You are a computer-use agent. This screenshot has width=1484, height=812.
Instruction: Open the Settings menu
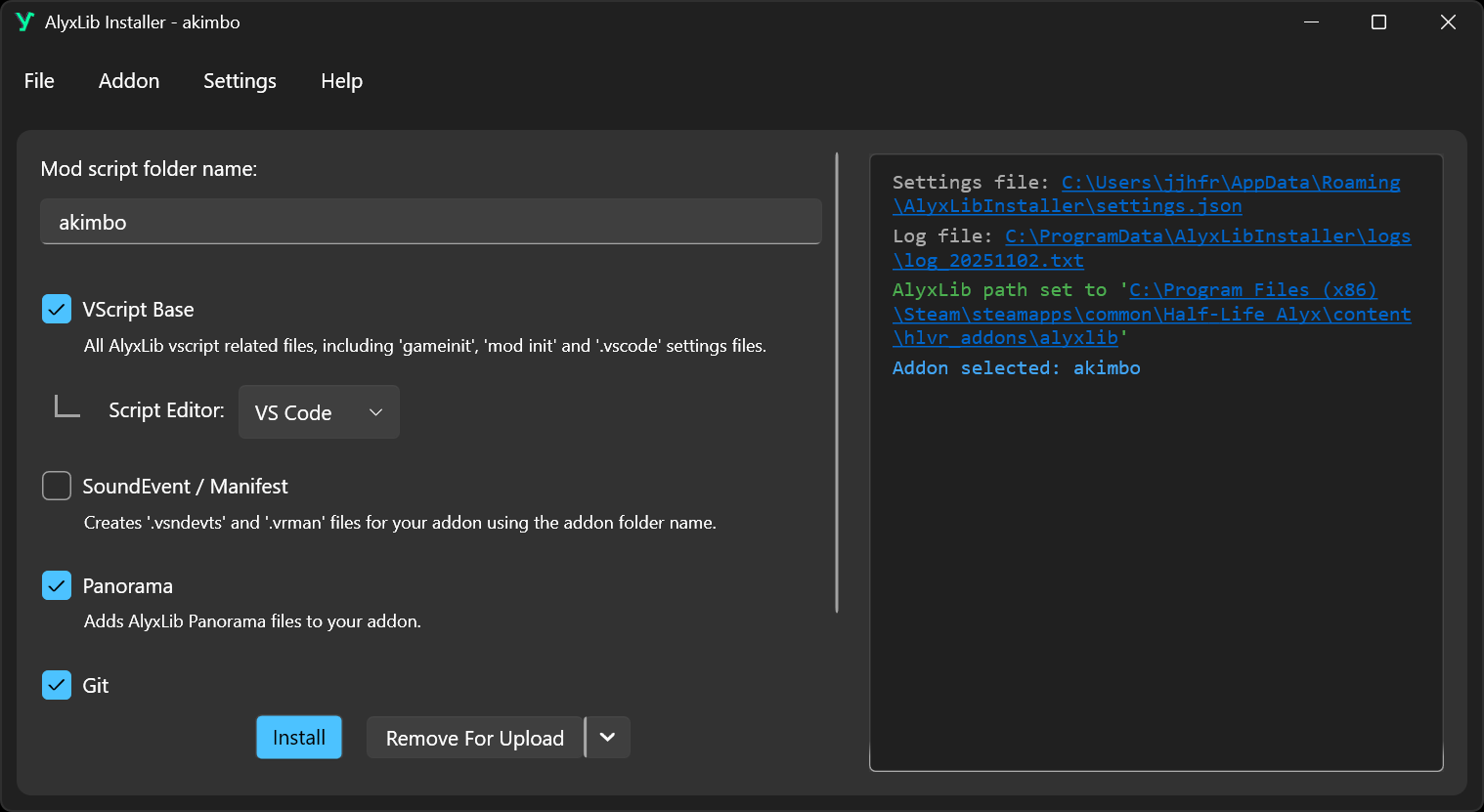click(x=240, y=81)
